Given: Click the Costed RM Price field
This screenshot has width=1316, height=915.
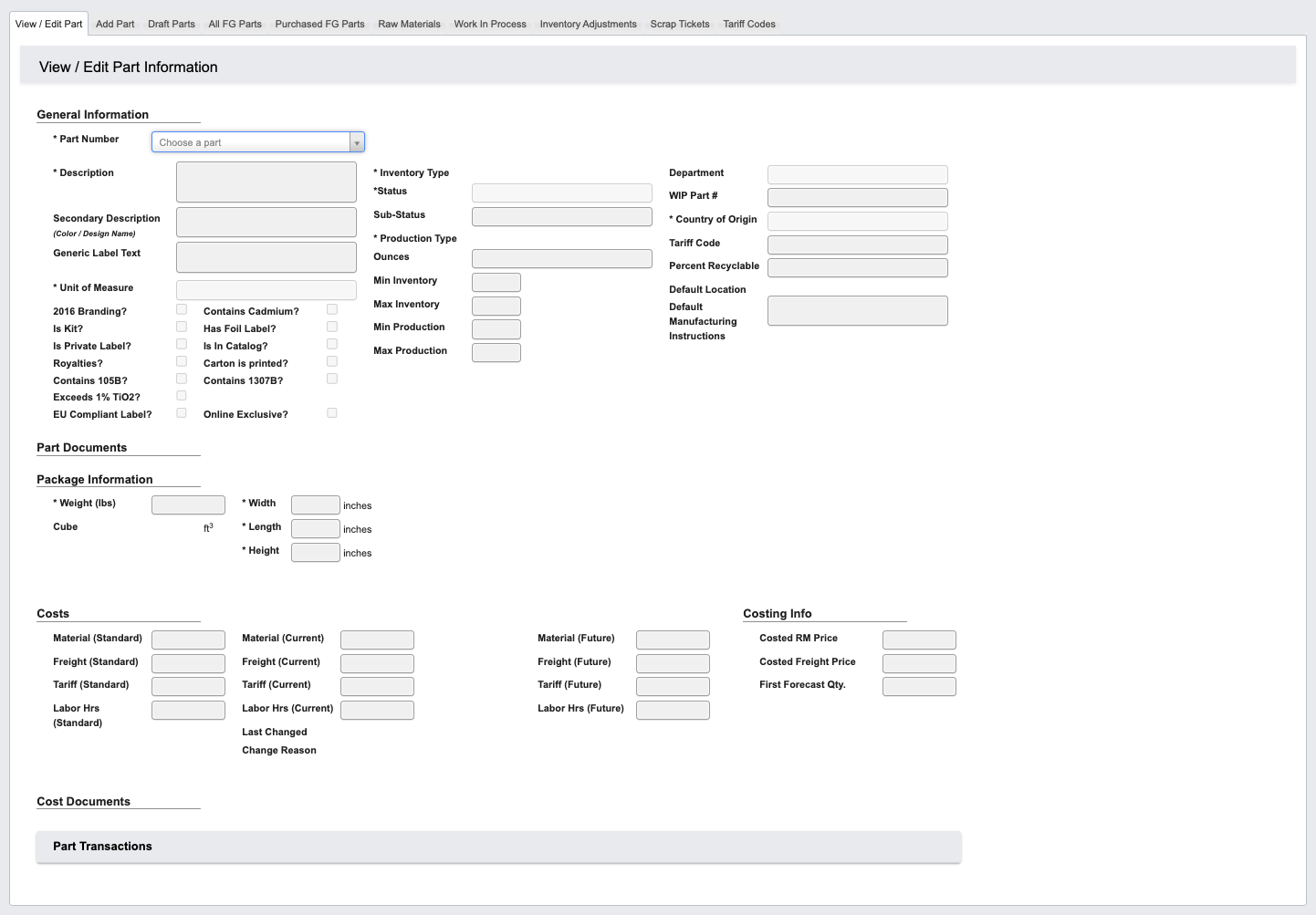Looking at the screenshot, I should [919, 639].
